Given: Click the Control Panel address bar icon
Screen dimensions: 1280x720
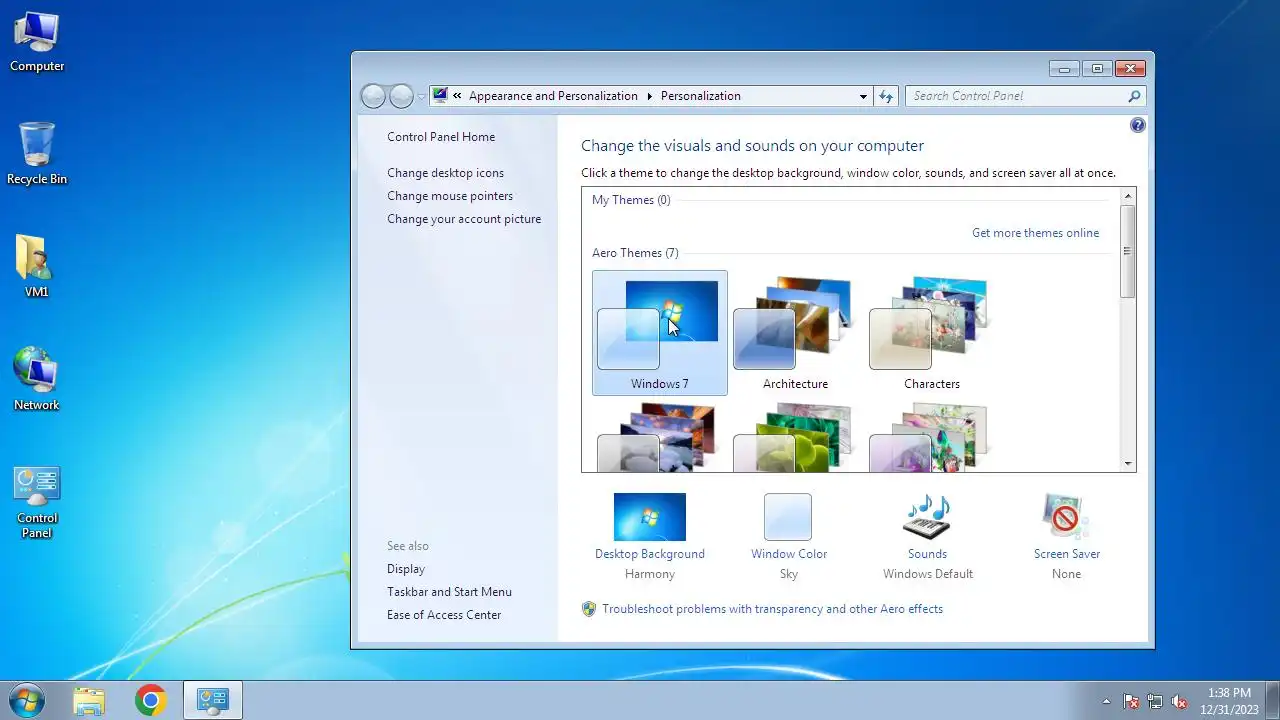Looking at the screenshot, I should tap(440, 96).
